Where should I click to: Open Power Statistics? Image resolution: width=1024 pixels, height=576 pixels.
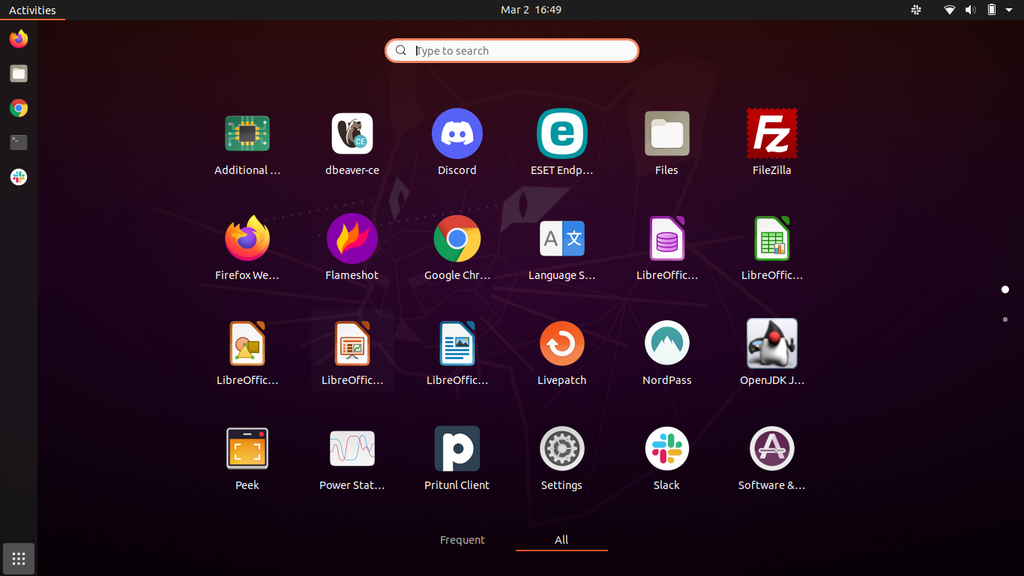click(x=352, y=448)
